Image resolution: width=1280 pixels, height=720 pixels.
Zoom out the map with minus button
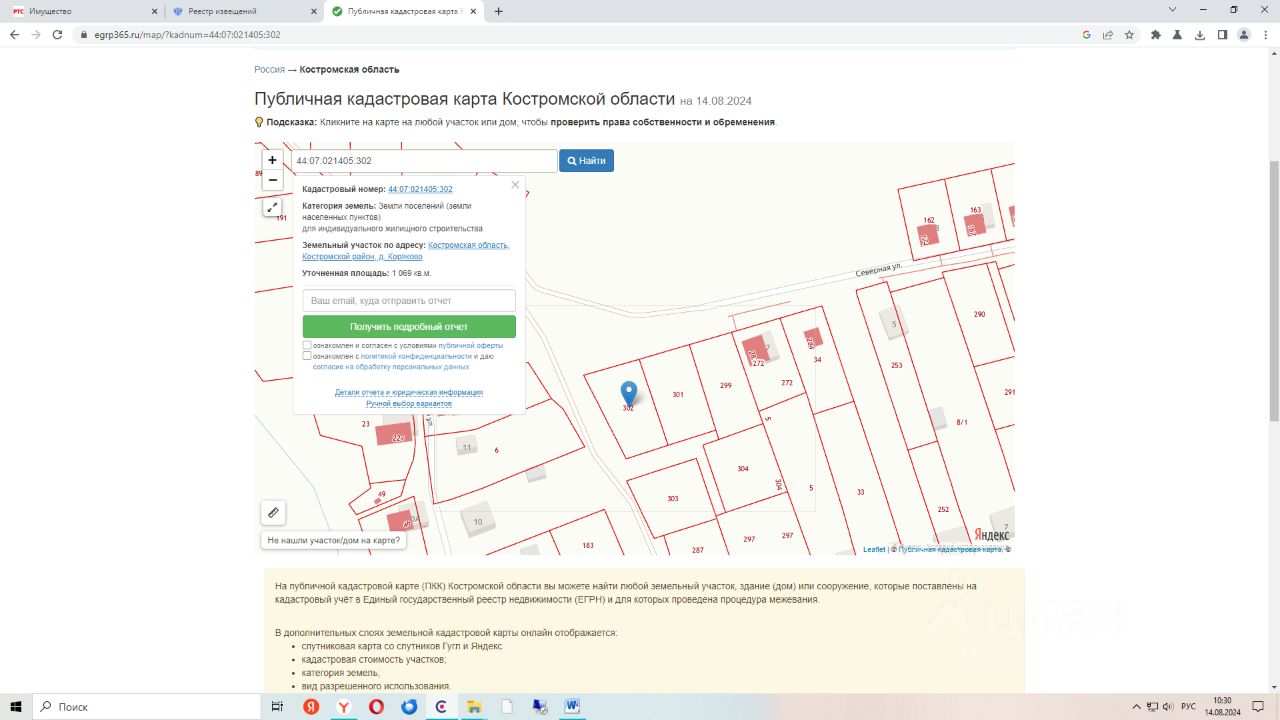pyautogui.click(x=272, y=180)
